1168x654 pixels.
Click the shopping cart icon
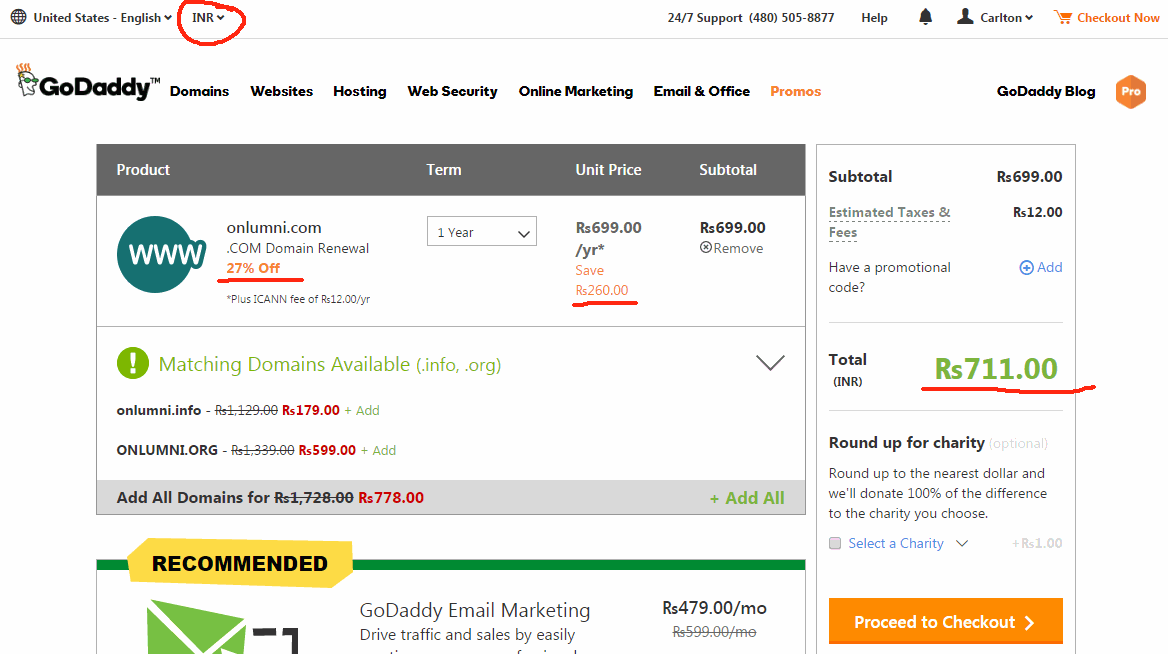(1063, 17)
